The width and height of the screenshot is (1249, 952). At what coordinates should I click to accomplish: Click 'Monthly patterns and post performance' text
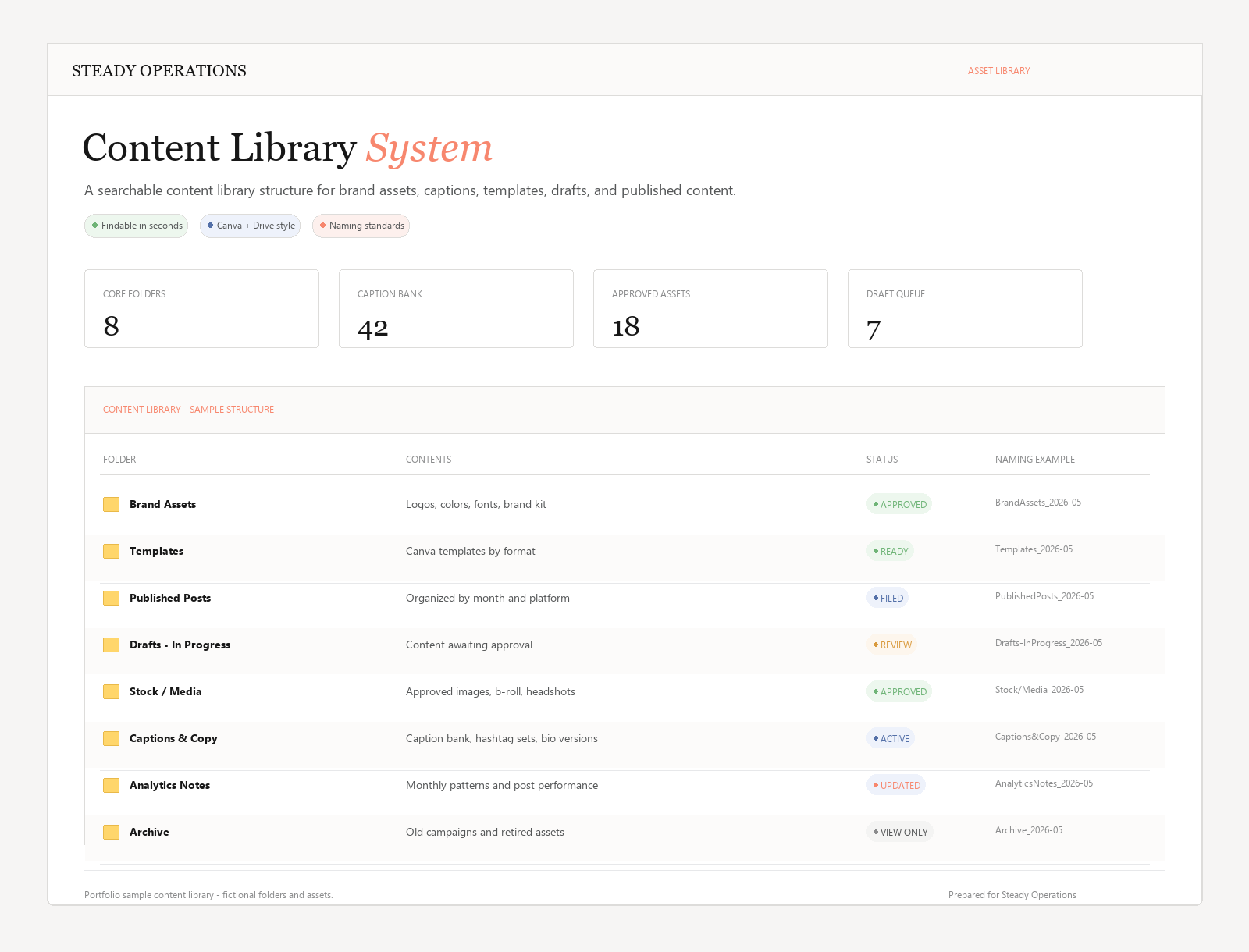coord(502,786)
